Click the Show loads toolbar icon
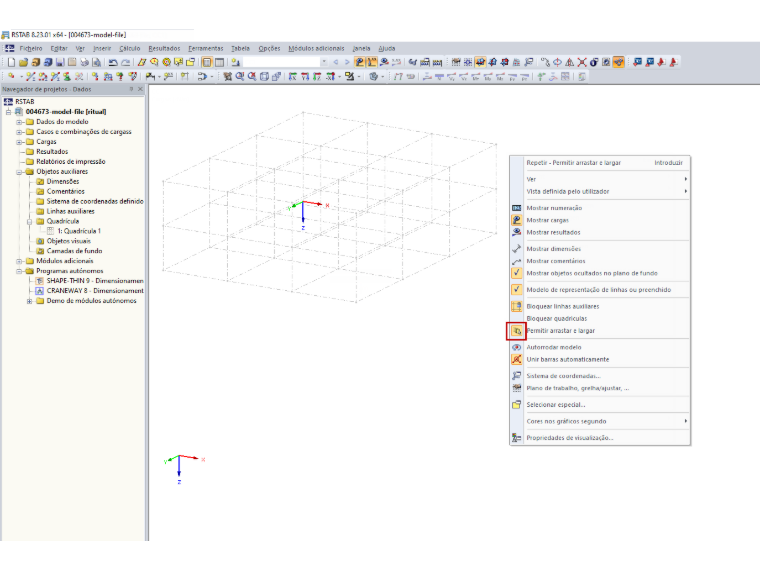 (x=360, y=62)
